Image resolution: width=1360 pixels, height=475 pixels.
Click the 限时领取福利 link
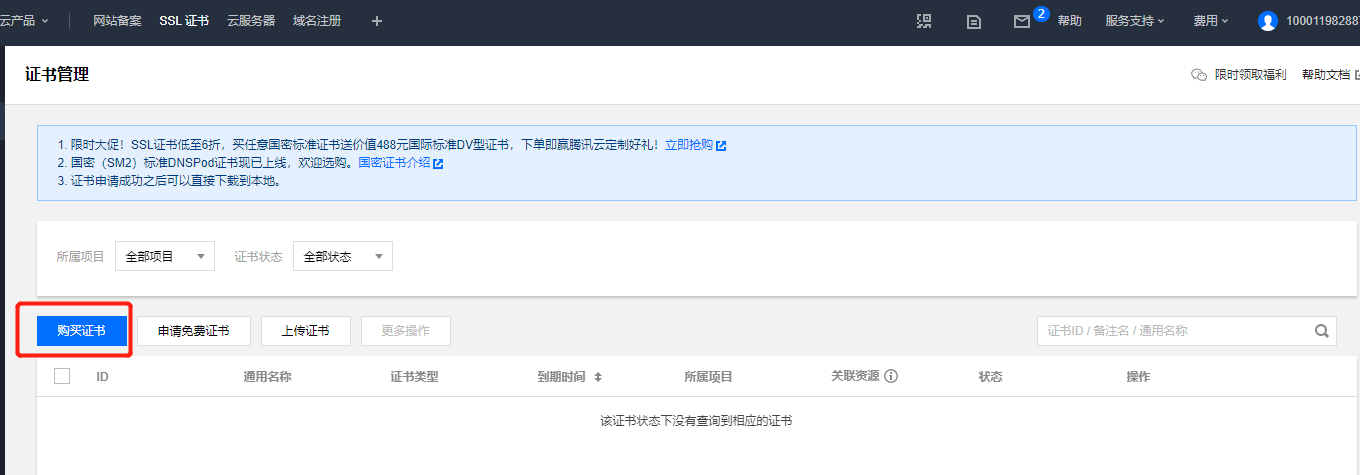tap(1250, 75)
